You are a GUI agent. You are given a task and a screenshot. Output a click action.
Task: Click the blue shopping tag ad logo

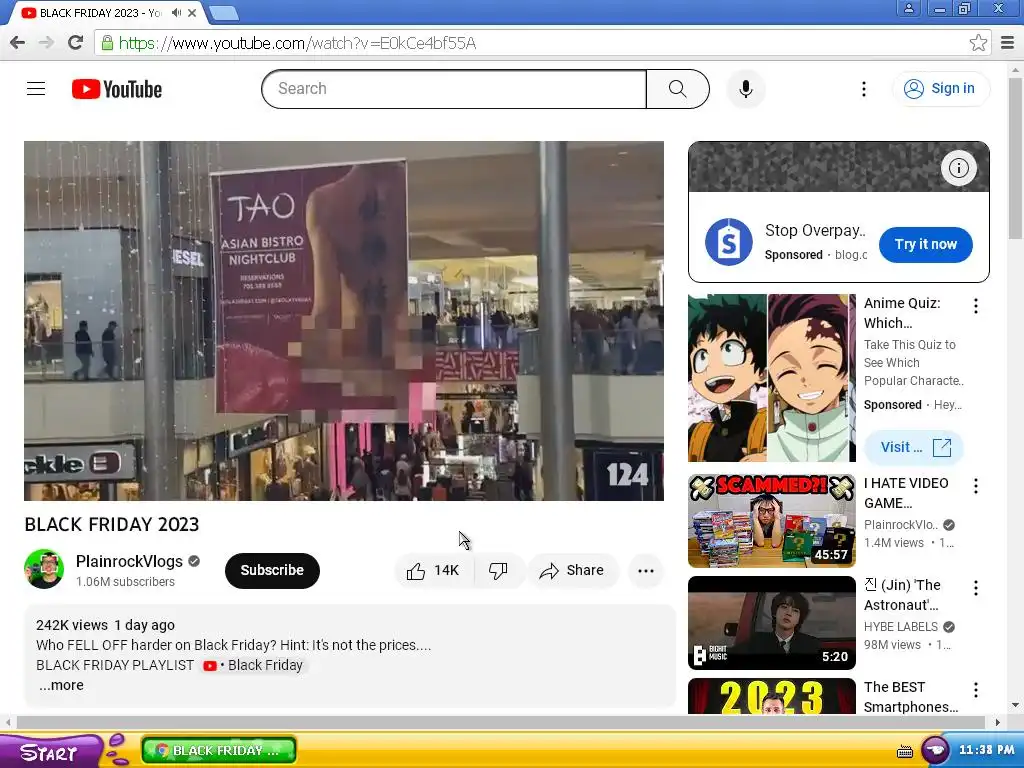(x=729, y=242)
